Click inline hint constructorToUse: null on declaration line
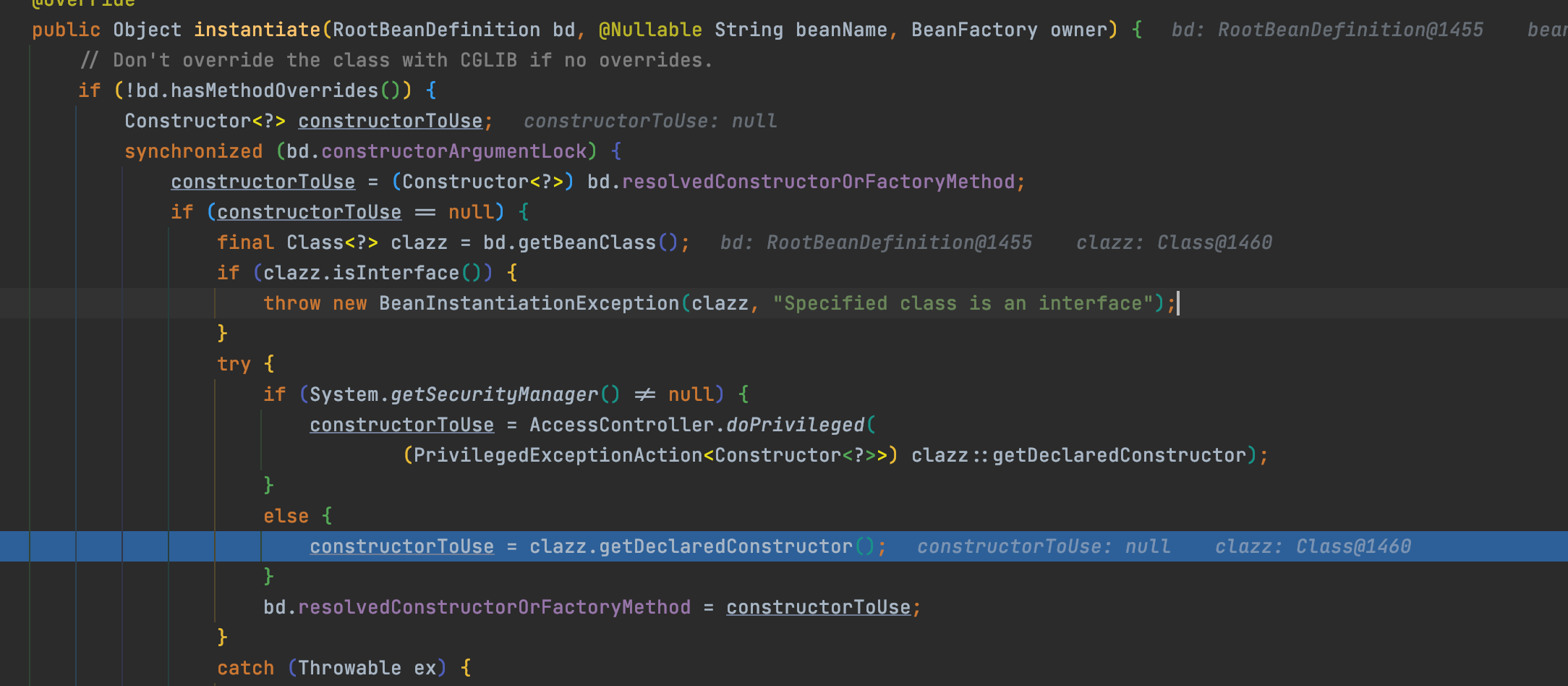 coord(650,121)
